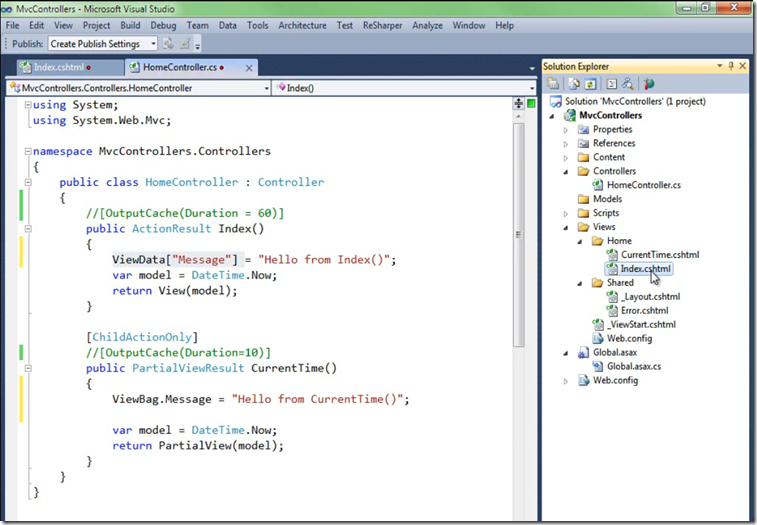The width and height of the screenshot is (757, 525).
Task: Open the ReSharper menu
Action: tap(382, 26)
